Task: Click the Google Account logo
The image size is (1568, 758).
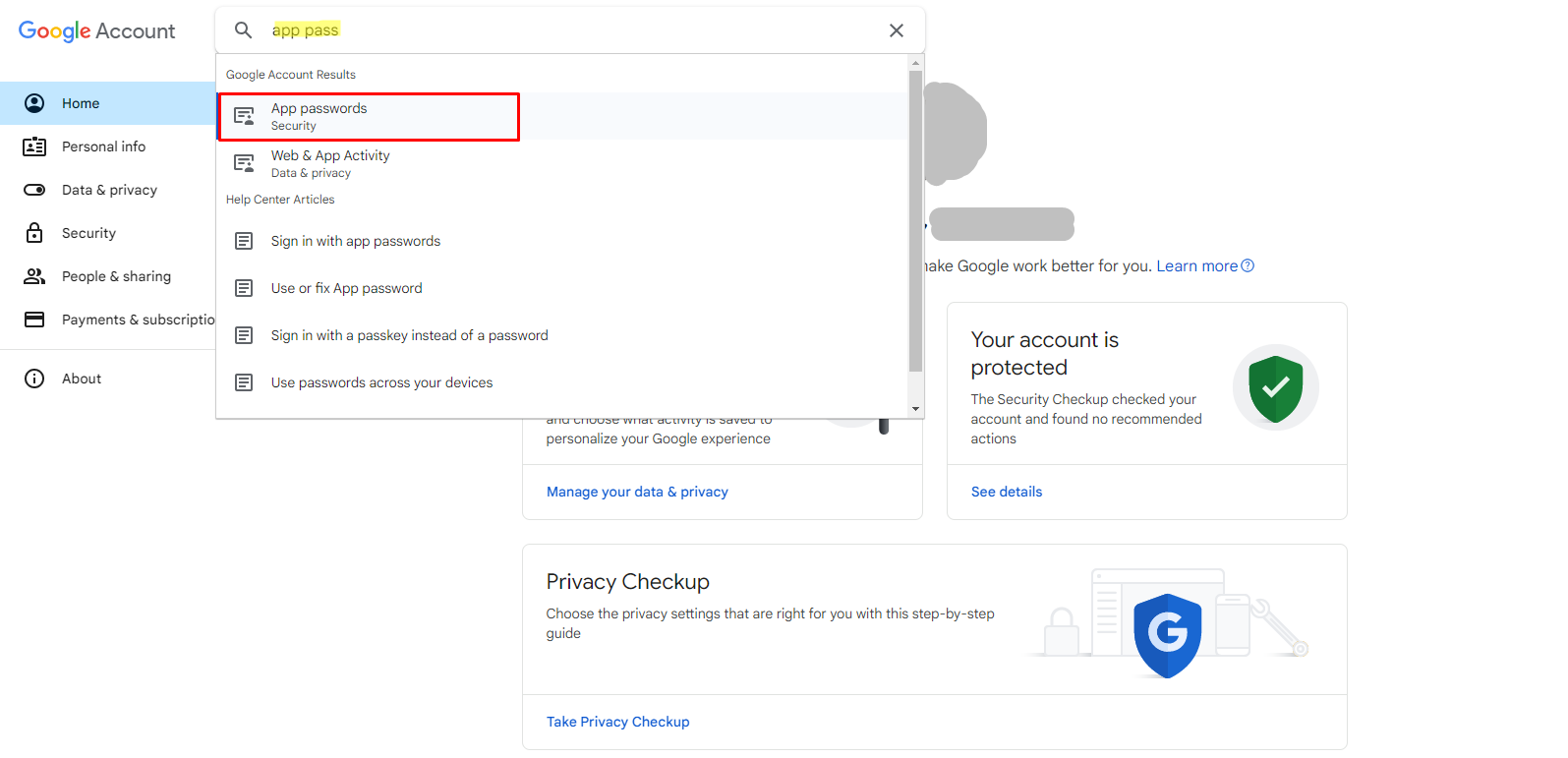Action: pyautogui.click(x=96, y=31)
